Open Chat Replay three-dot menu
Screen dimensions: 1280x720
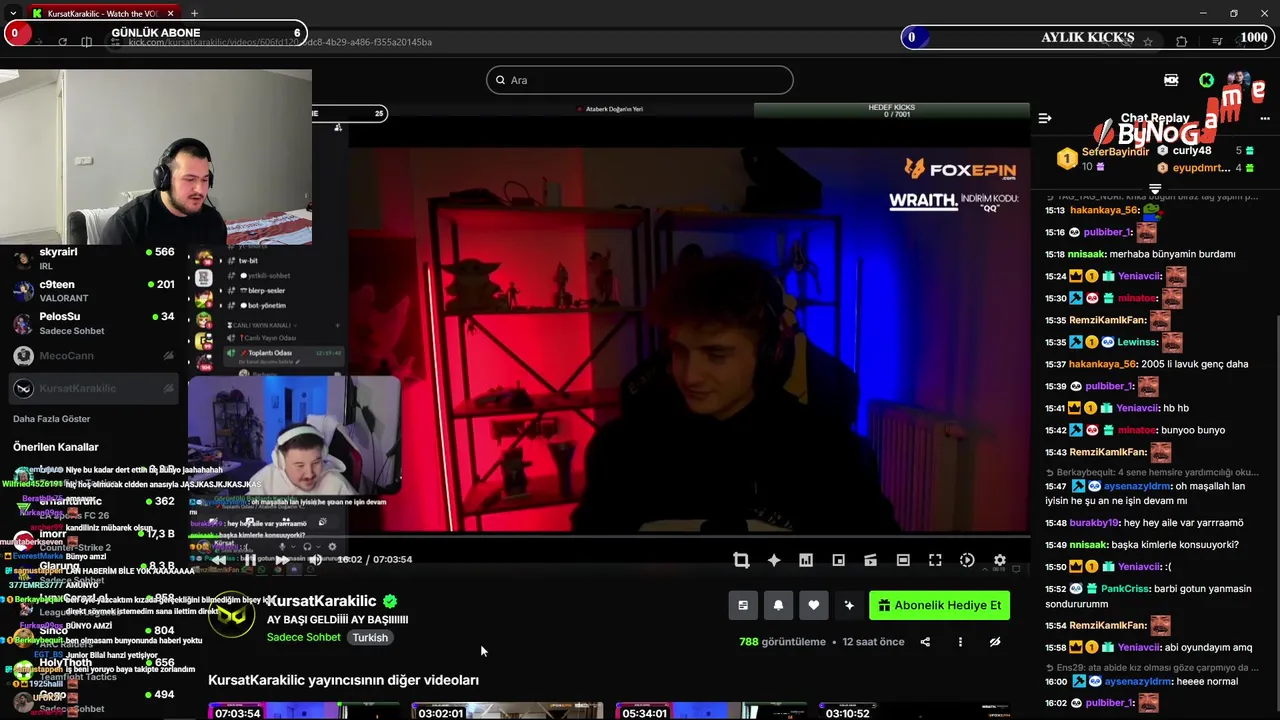pyautogui.click(x=1264, y=118)
